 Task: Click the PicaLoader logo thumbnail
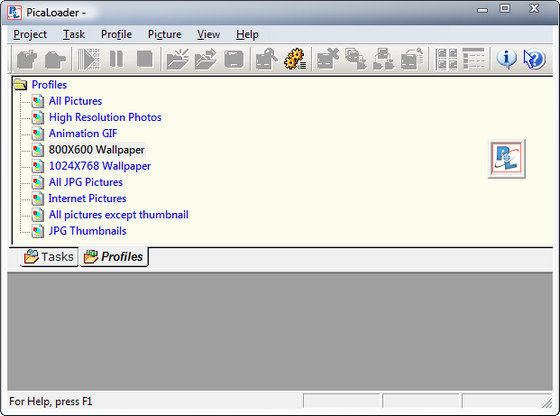click(x=506, y=159)
